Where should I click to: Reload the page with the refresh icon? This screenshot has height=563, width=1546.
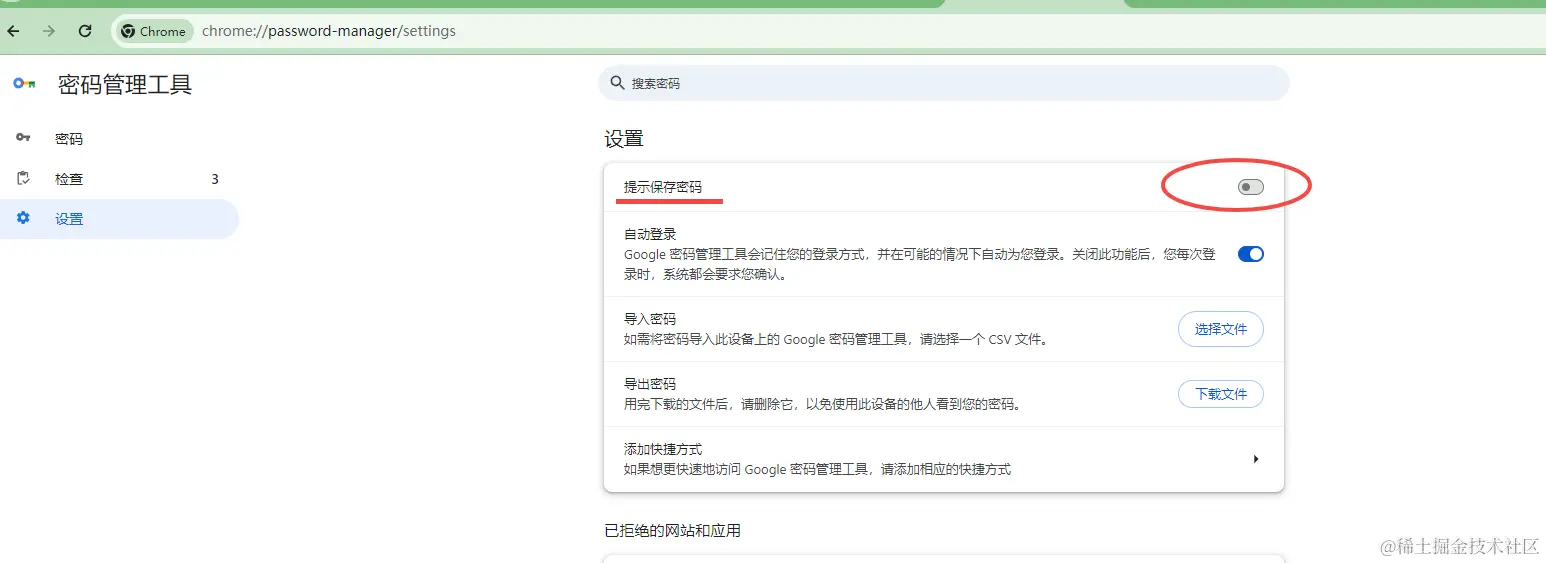pyautogui.click(x=85, y=31)
